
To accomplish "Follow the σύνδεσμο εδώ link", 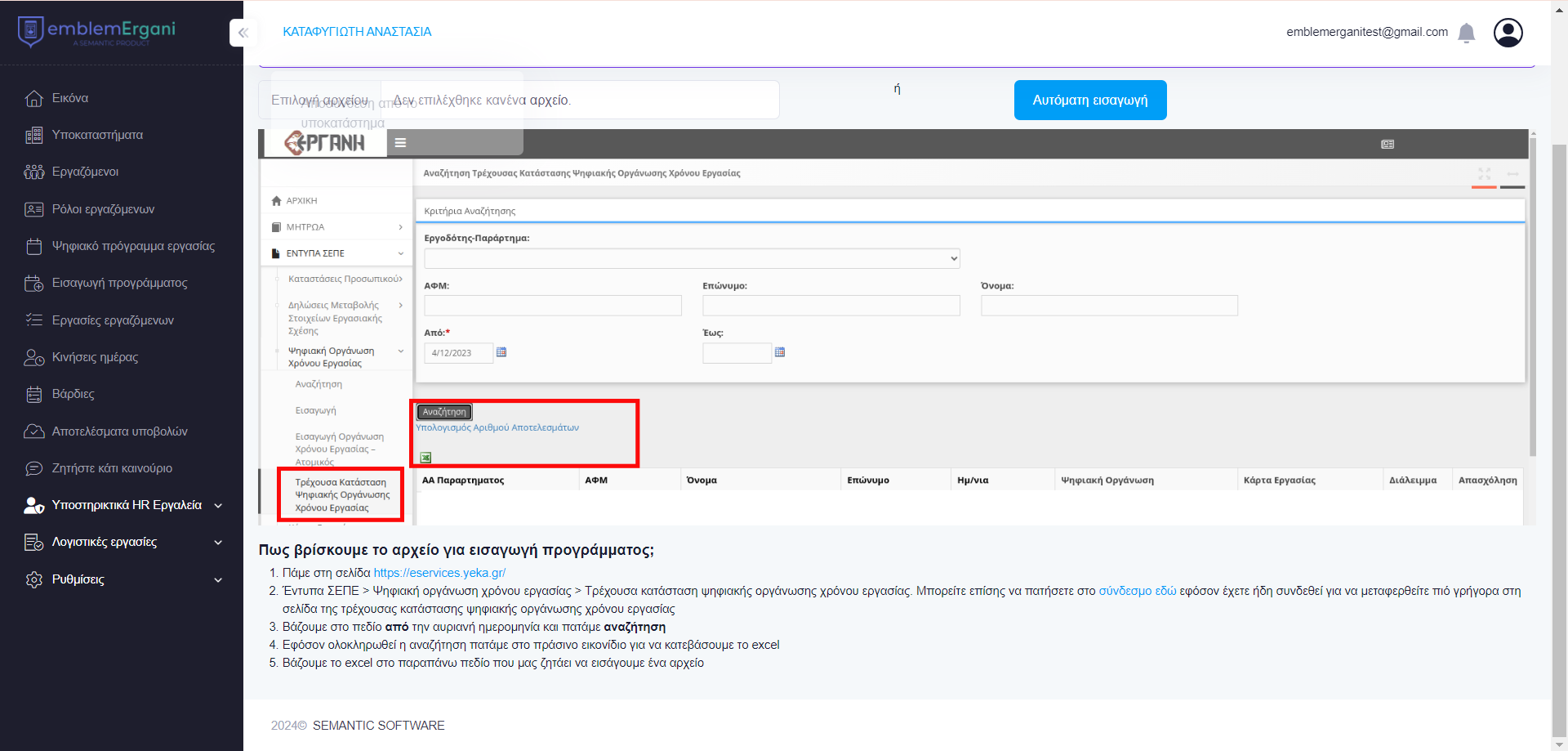I will pyautogui.click(x=1137, y=591).
